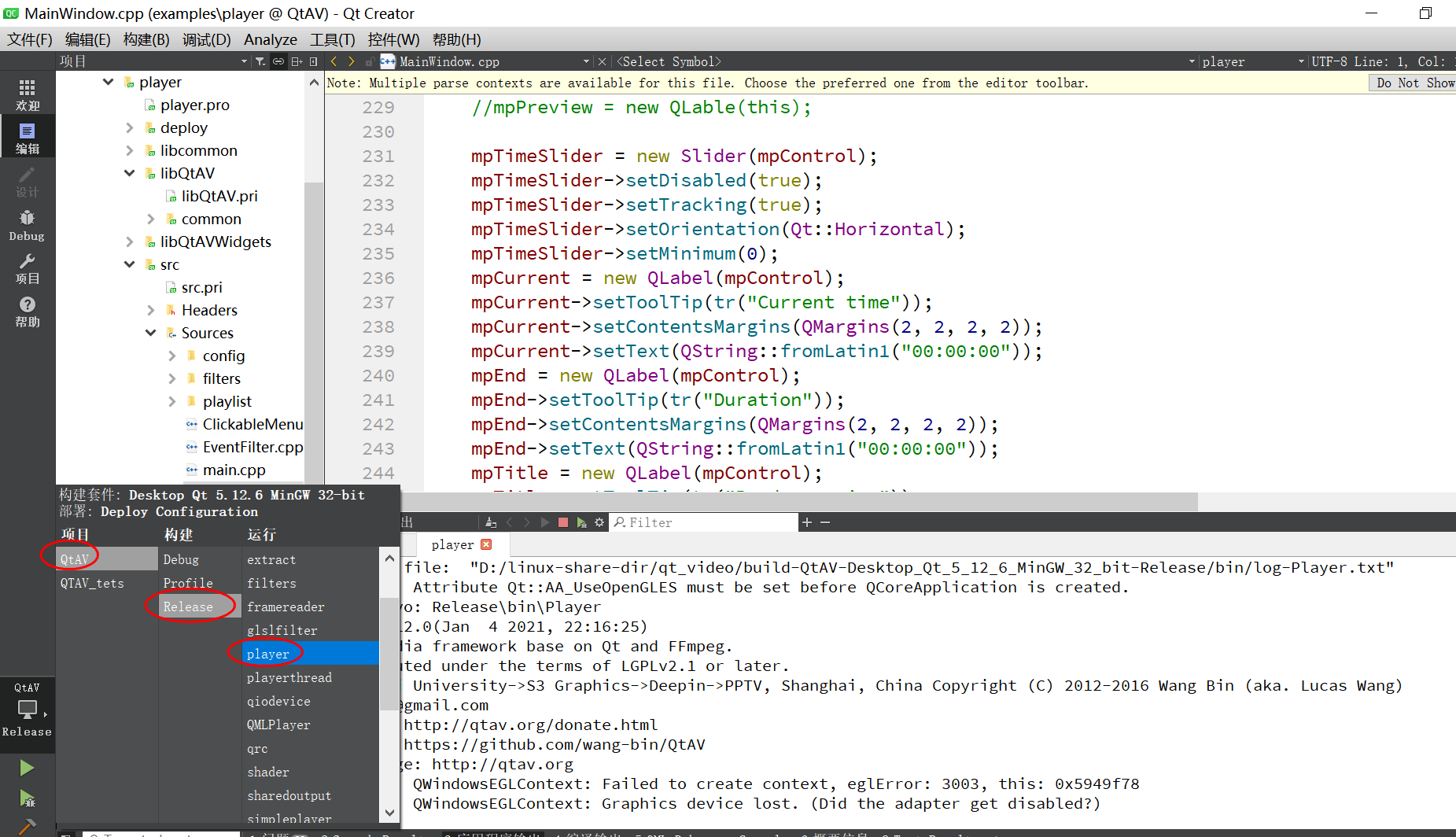Expand the libcommon node
The image size is (1456, 837).
(130, 150)
